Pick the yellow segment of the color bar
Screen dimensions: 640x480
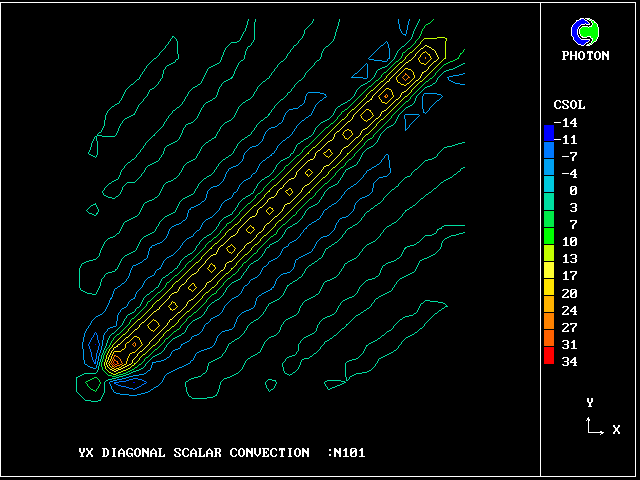pyautogui.click(x=548, y=268)
